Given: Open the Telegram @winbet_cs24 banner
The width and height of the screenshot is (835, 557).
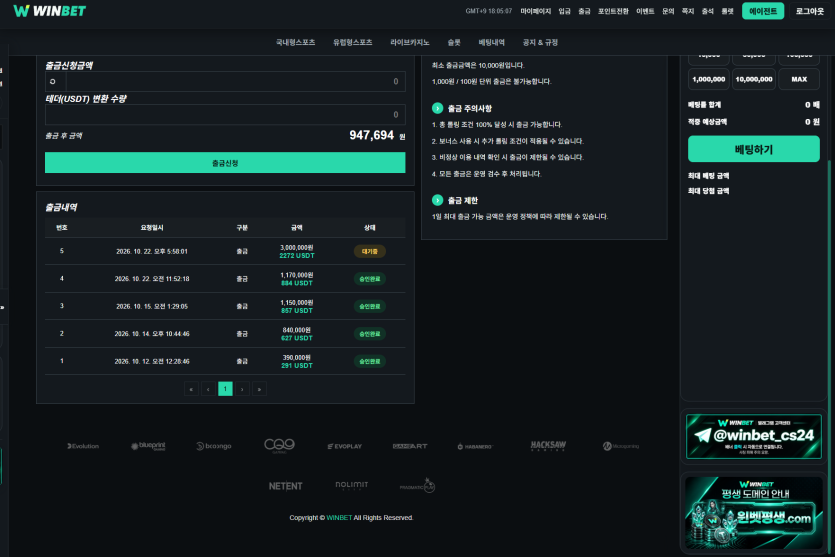Looking at the screenshot, I should coord(754,436).
